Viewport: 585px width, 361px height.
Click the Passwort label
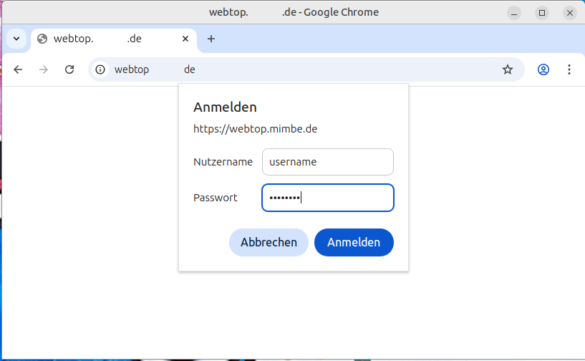click(215, 198)
